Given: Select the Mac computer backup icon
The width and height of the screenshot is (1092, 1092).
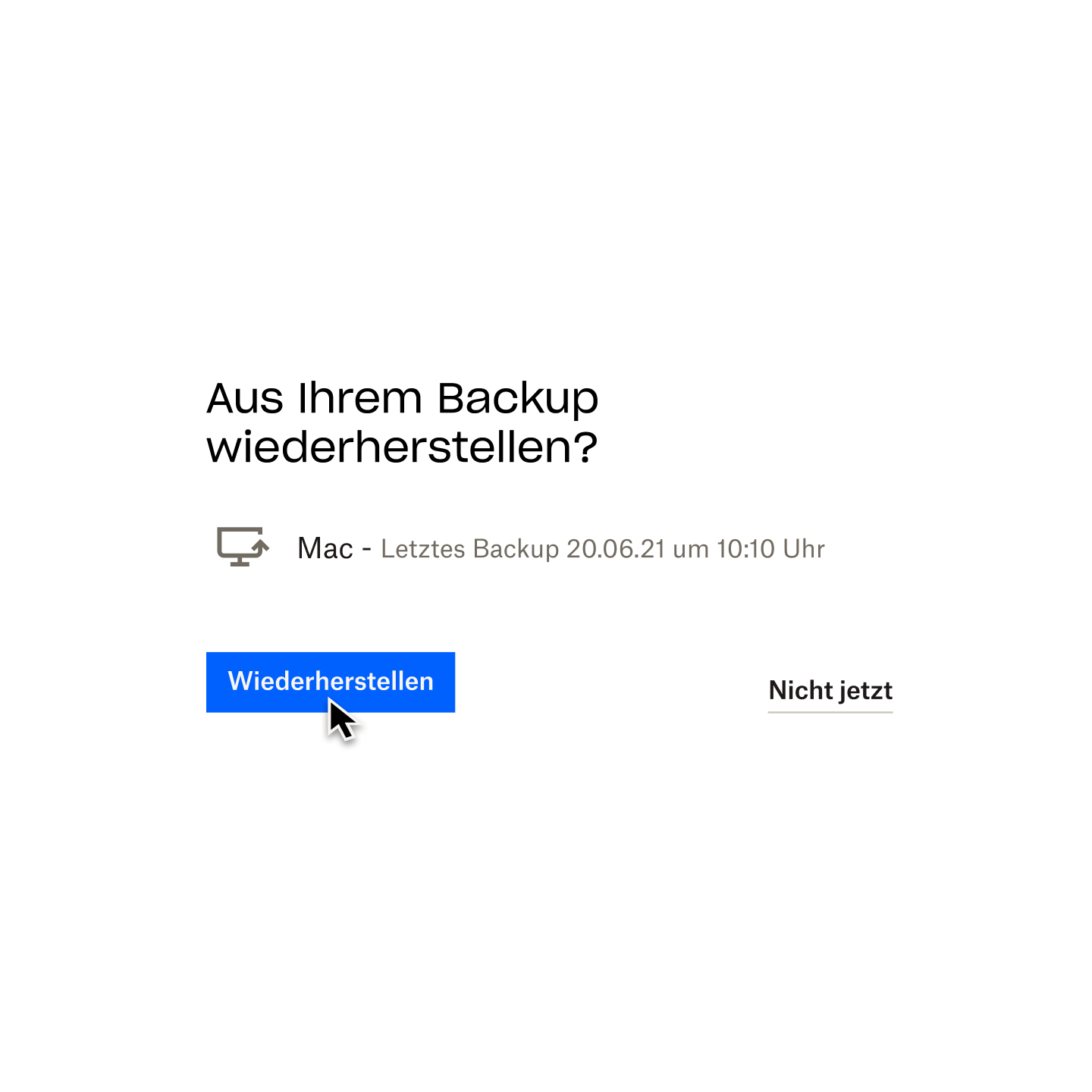Looking at the screenshot, I should 243,547.
